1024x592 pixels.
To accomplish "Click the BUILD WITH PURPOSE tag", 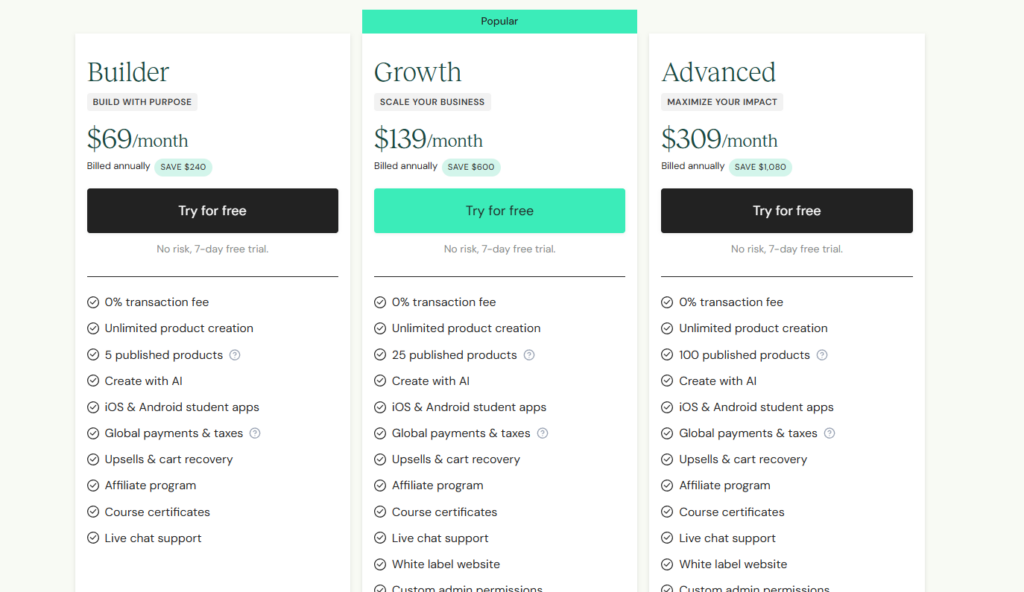I will (142, 102).
